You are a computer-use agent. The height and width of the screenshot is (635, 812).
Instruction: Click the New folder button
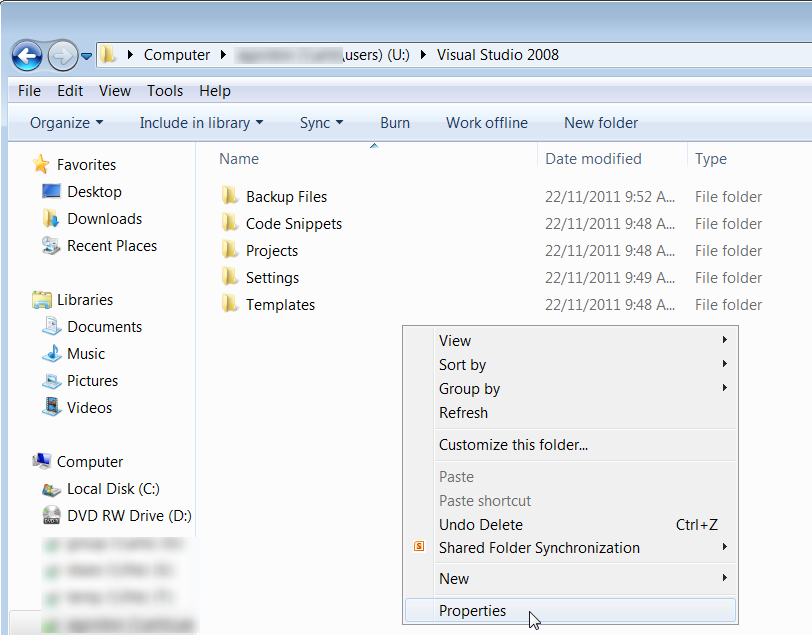click(x=601, y=123)
